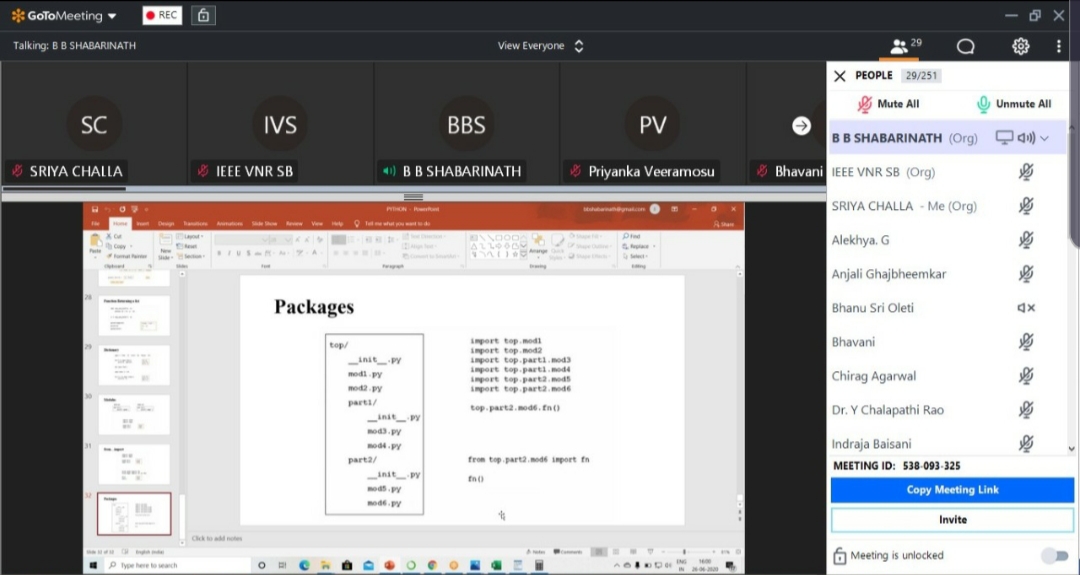Click the red REC recording indicator
Screen dimensions: 1080x575
tap(162, 16)
